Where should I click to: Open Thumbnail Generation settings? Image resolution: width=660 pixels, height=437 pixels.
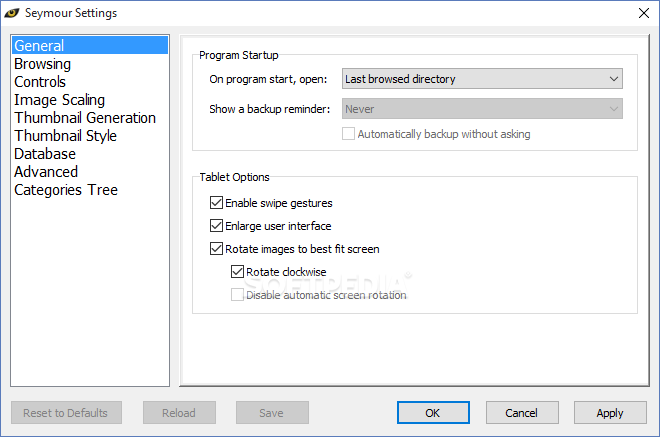point(90,118)
